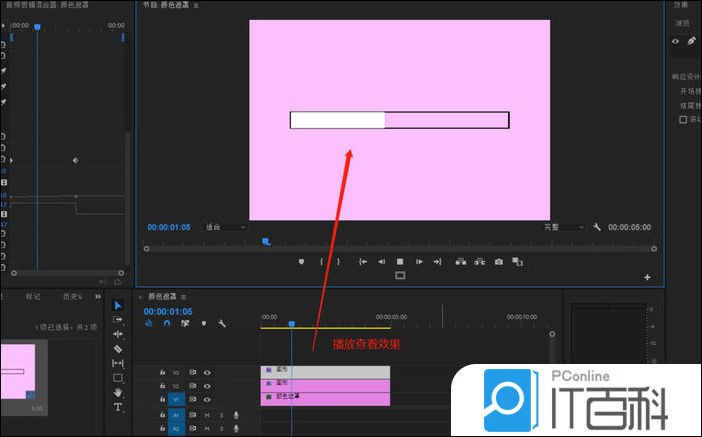Select the Type tool
This screenshot has width=702, height=437.
pyautogui.click(x=117, y=408)
